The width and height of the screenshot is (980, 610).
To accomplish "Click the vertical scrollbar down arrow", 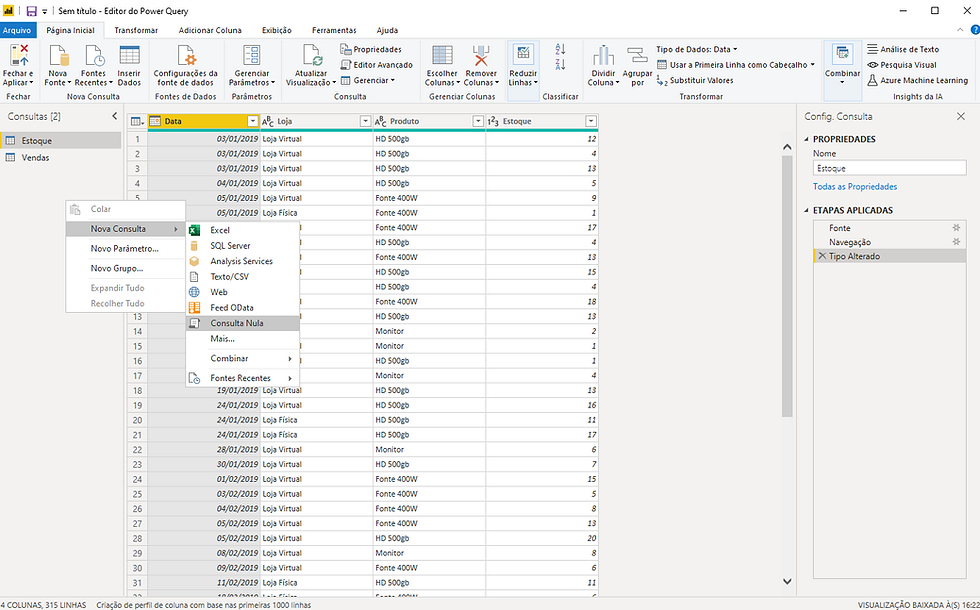I will pos(787,581).
